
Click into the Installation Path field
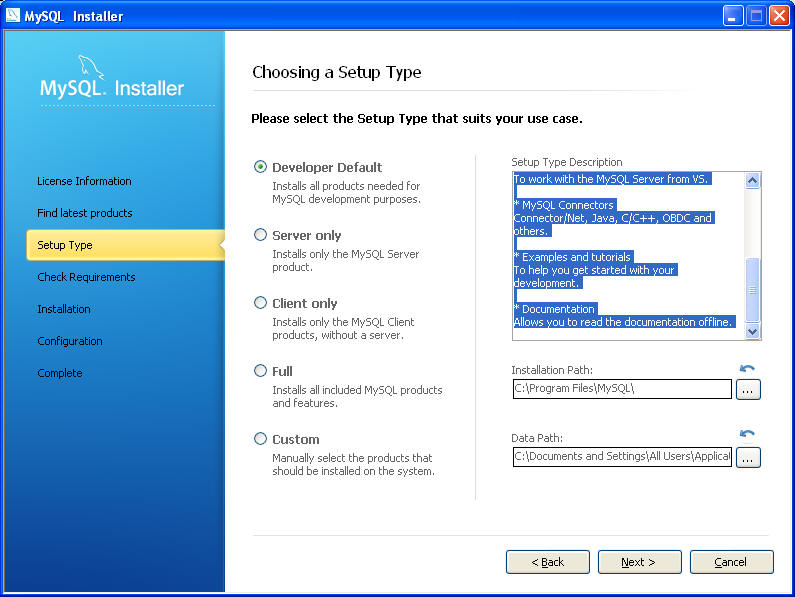coord(622,389)
